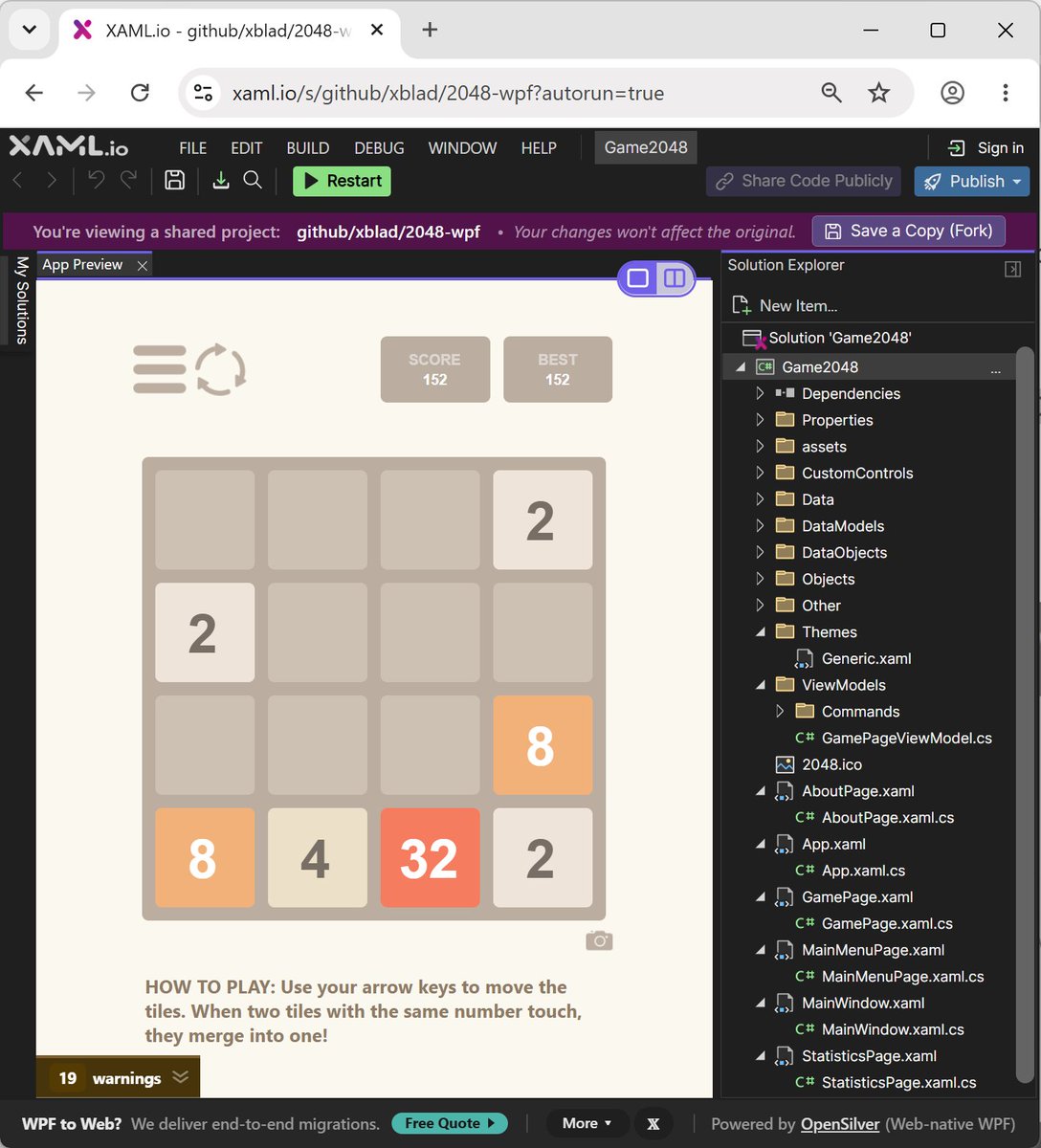Click New Item... in Solution Explorer

pos(785,305)
